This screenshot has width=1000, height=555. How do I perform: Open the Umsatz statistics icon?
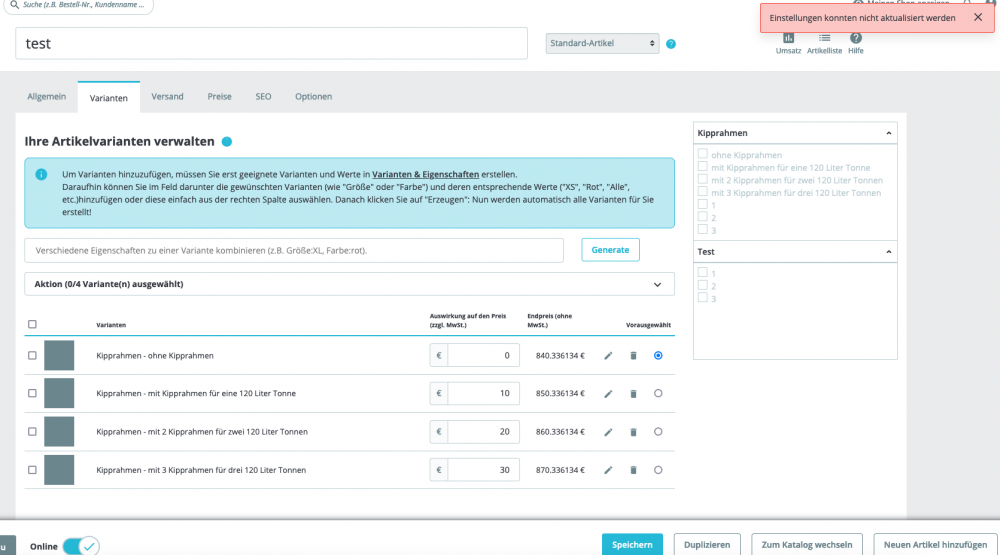click(788, 38)
